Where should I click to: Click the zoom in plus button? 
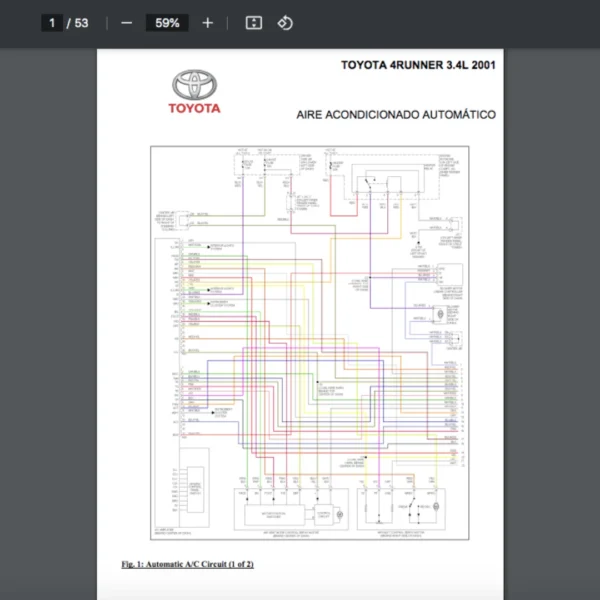(207, 23)
